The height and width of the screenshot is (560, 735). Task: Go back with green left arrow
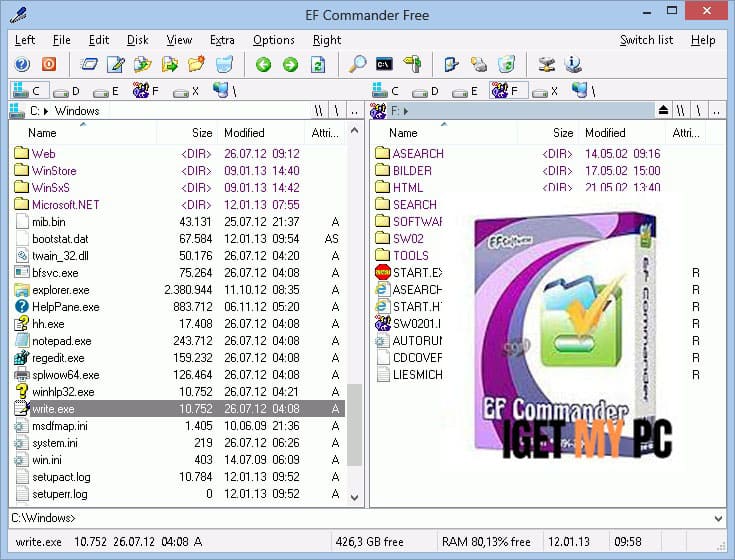(x=263, y=64)
